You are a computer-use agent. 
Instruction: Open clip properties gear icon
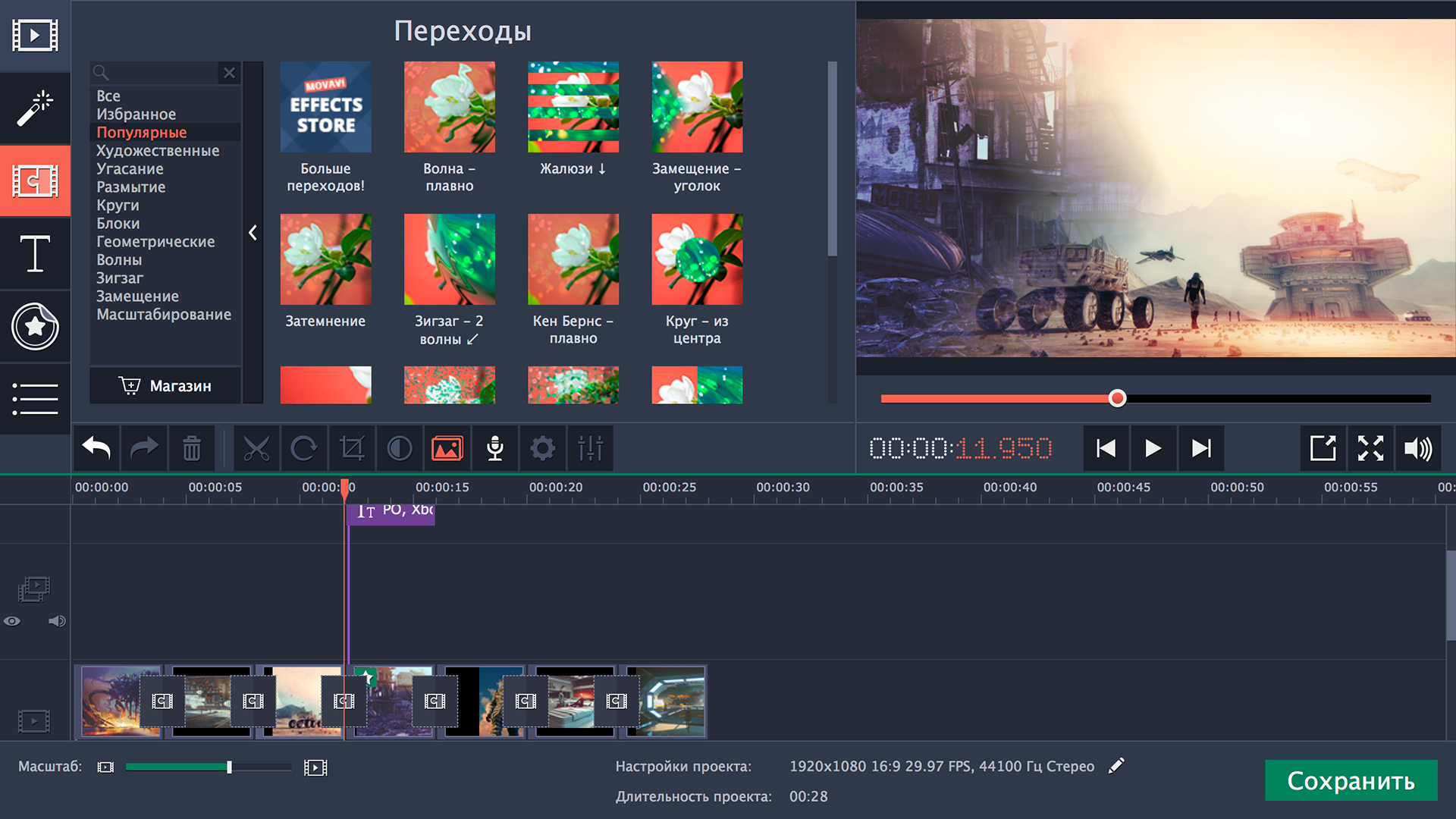(x=542, y=448)
